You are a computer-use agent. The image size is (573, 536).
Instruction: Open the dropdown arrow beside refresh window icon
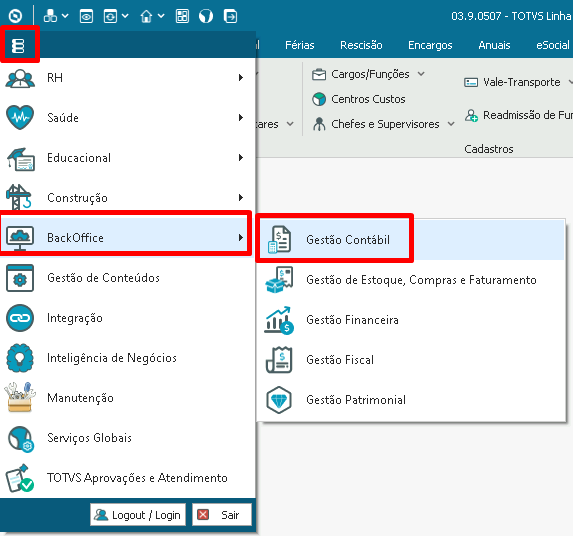125,16
